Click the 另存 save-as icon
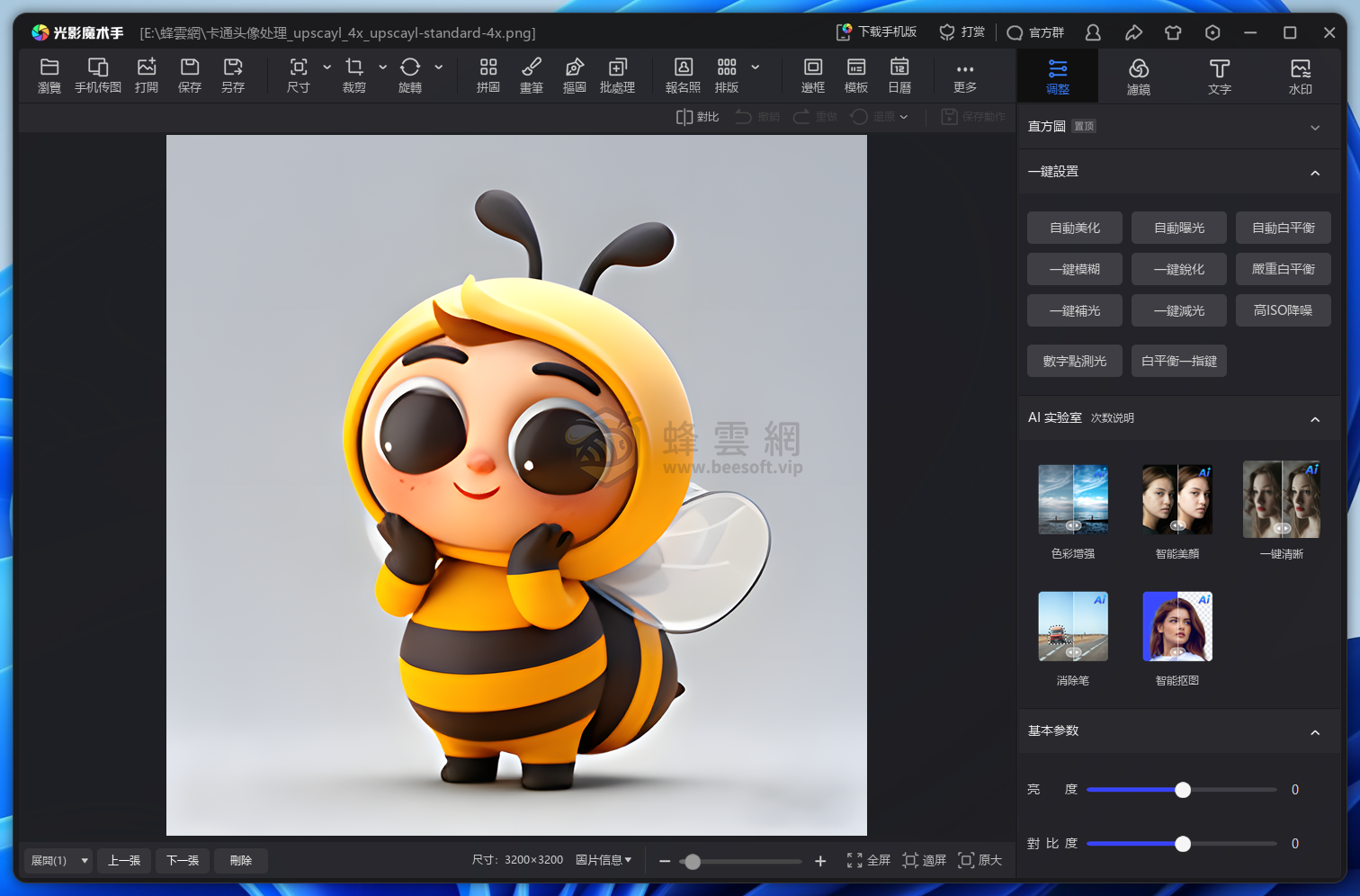 point(233,76)
